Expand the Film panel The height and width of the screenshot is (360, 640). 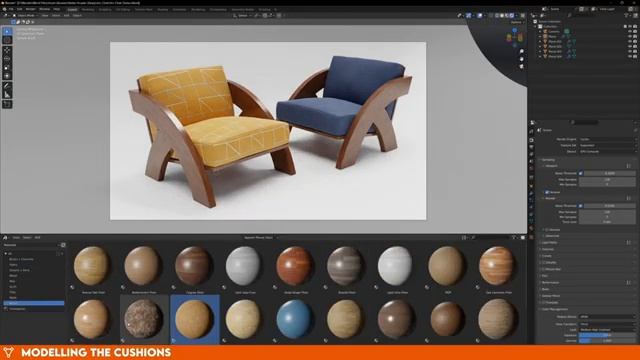click(544, 276)
